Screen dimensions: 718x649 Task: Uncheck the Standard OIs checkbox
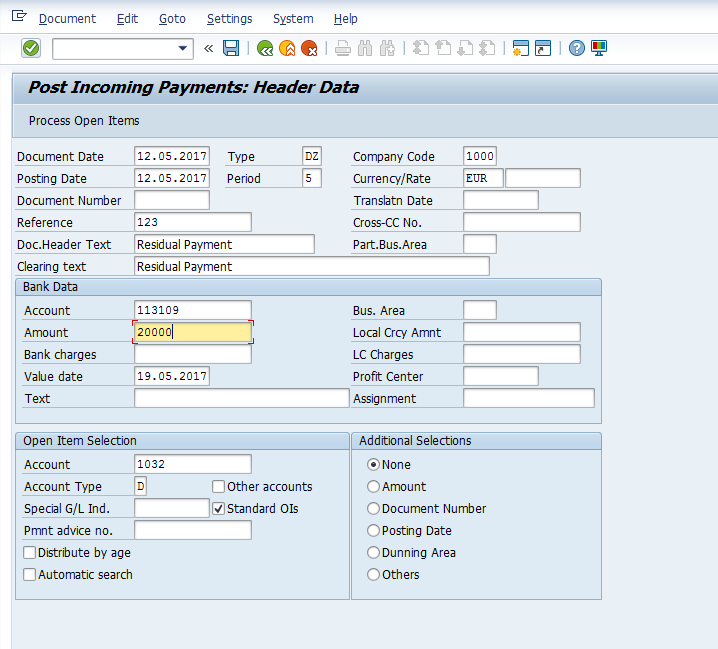(x=219, y=509)
